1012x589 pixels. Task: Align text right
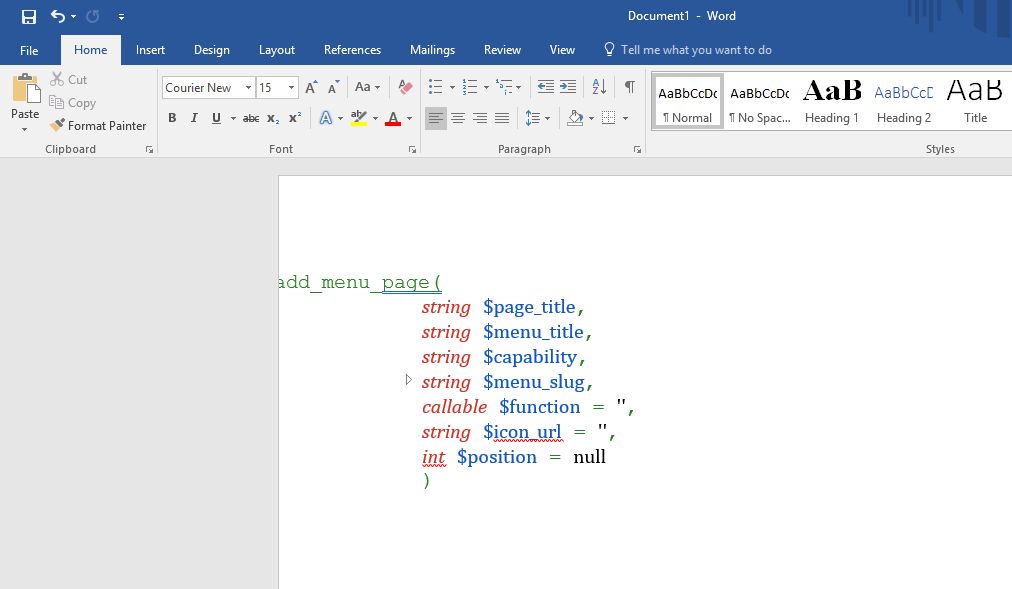(x=480, y=118)
